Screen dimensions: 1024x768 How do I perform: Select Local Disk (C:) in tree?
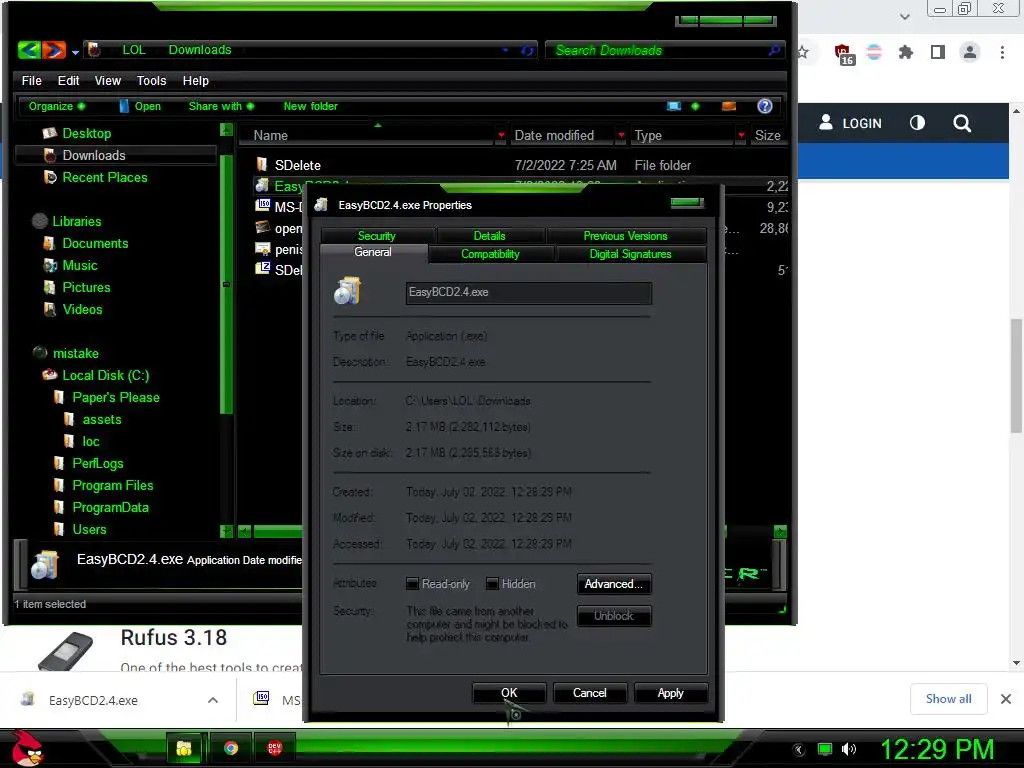point(105,376)
